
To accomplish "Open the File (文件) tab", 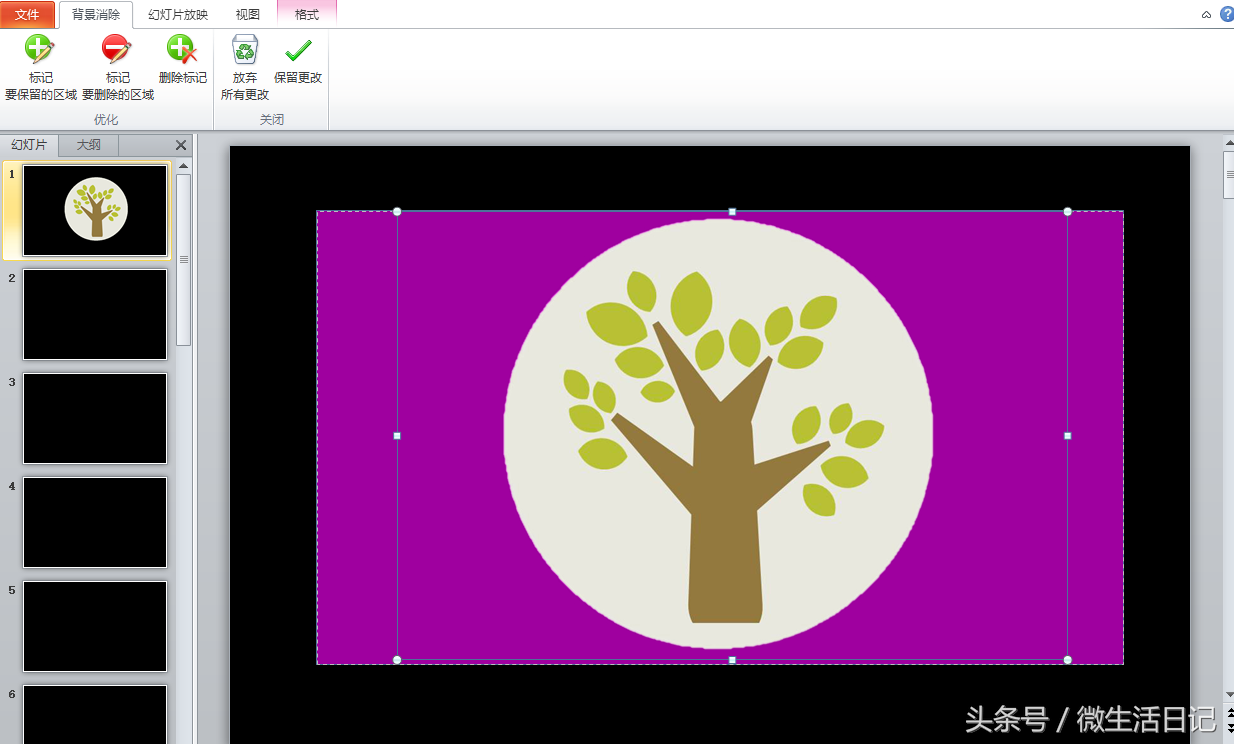I will (28, 15).
